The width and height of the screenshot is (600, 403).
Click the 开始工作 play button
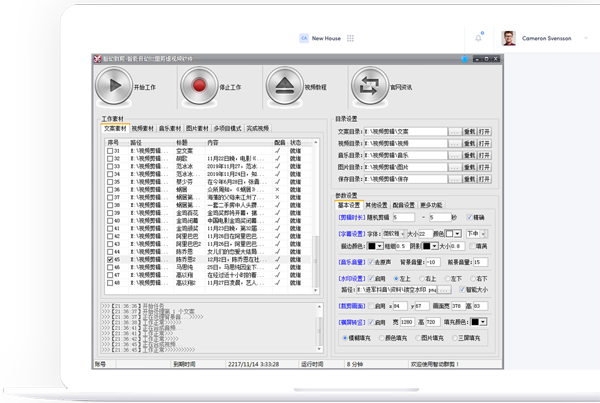pyautogui.click(x=113, y=87)
